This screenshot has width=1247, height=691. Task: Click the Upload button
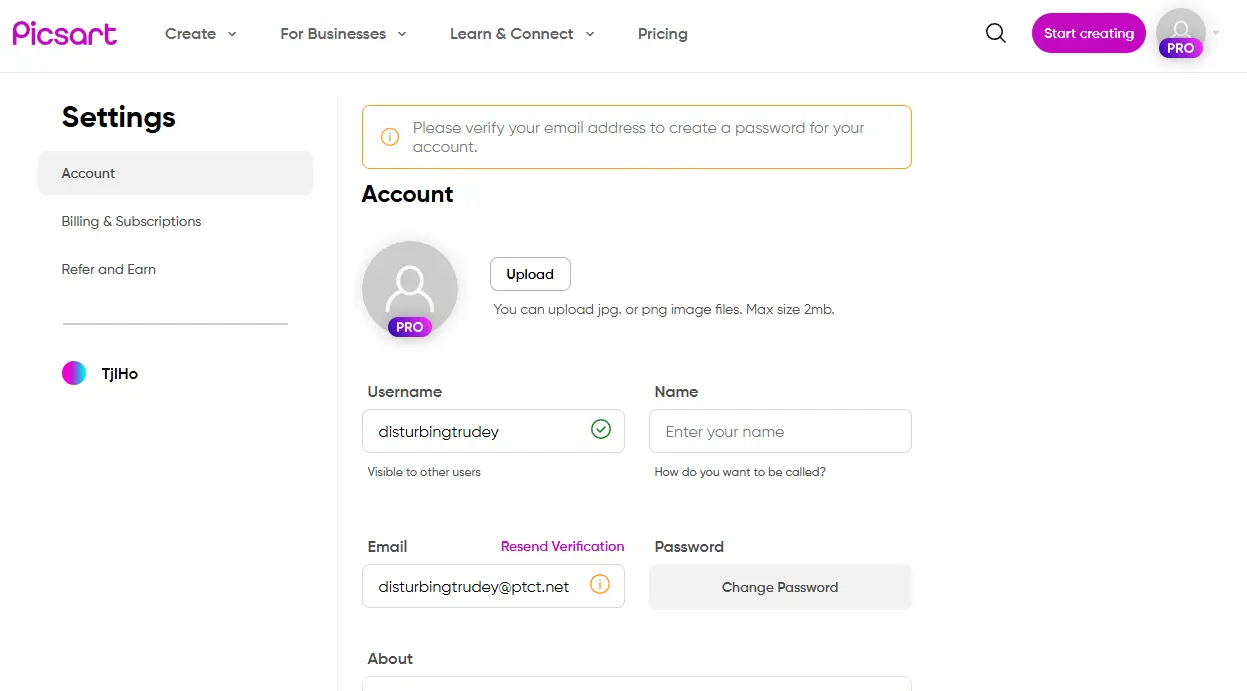(x=530, y=274)
